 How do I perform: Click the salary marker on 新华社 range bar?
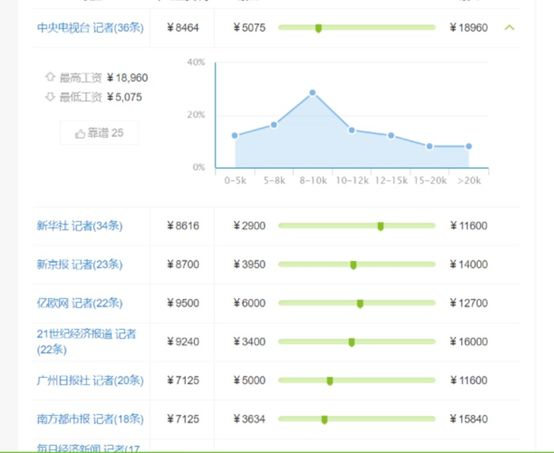pos(381,226)
